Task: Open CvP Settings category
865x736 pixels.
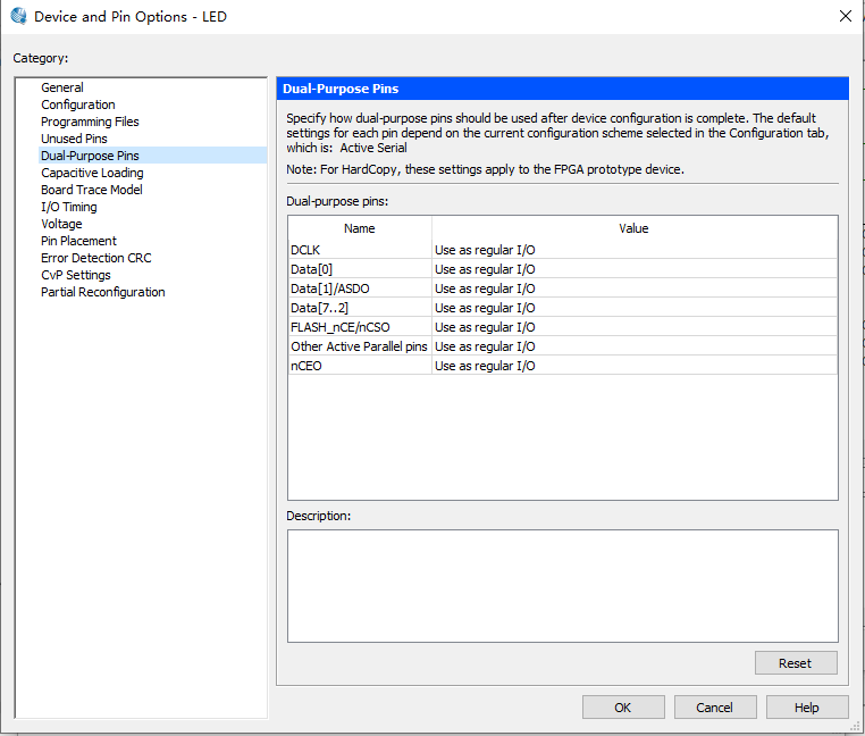Action: pyautogui.click(x=76, y=275)
